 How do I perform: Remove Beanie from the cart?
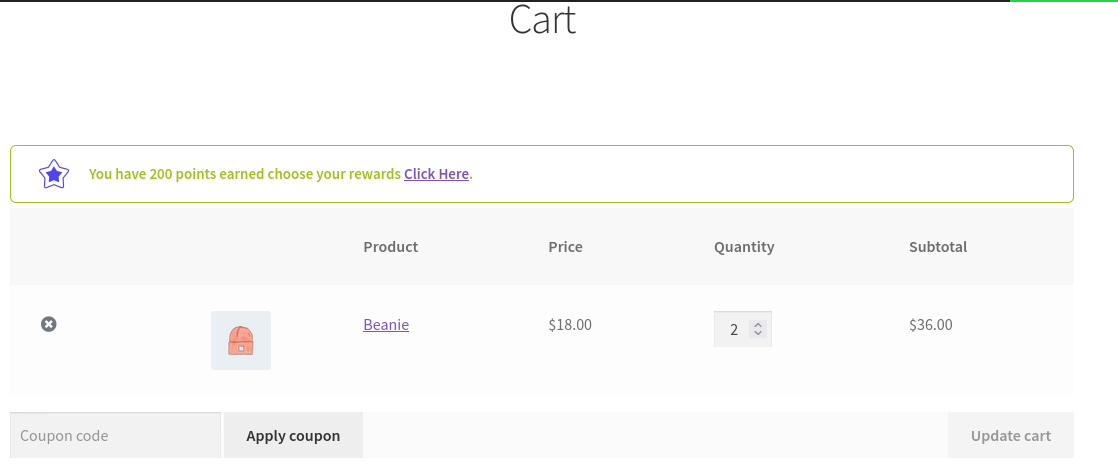click(48, 325)
